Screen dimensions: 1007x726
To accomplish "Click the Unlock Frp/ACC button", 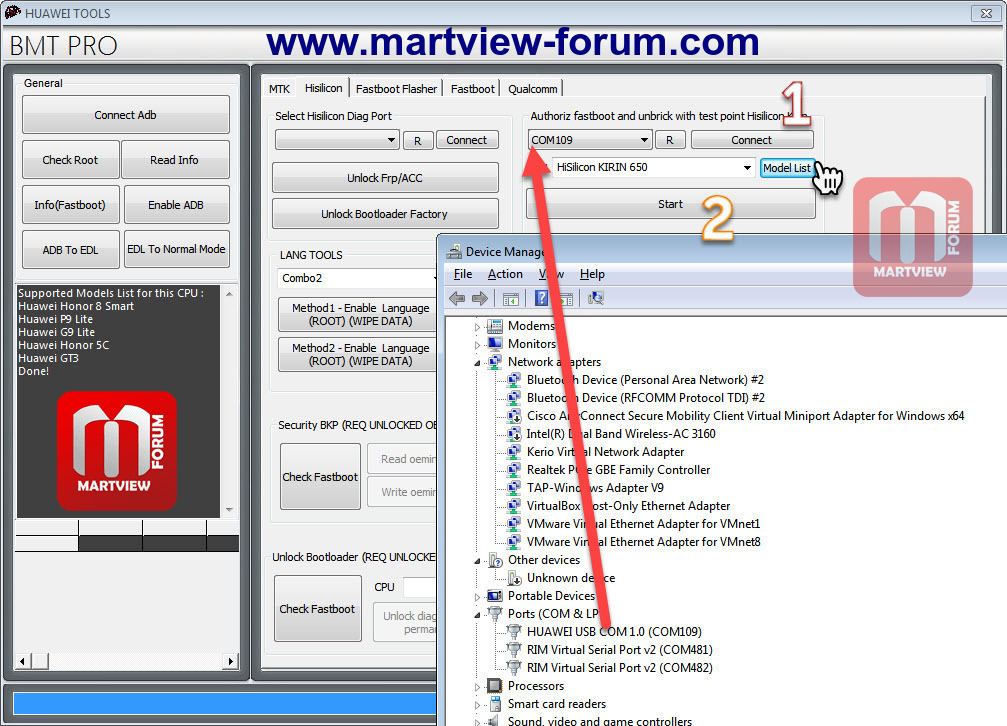I will click(385, 178).
